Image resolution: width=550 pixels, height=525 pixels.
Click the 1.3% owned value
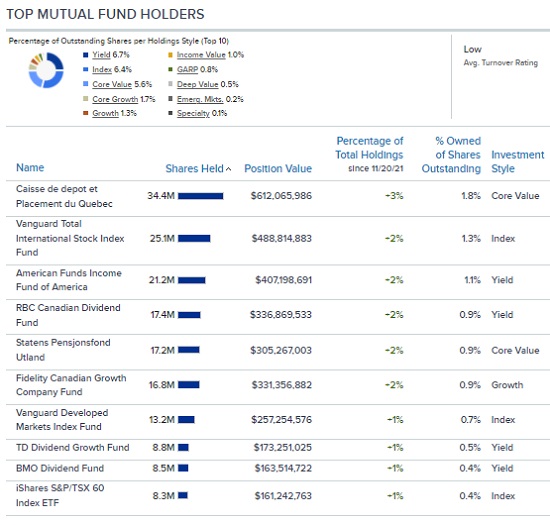[x=471, y=238]
